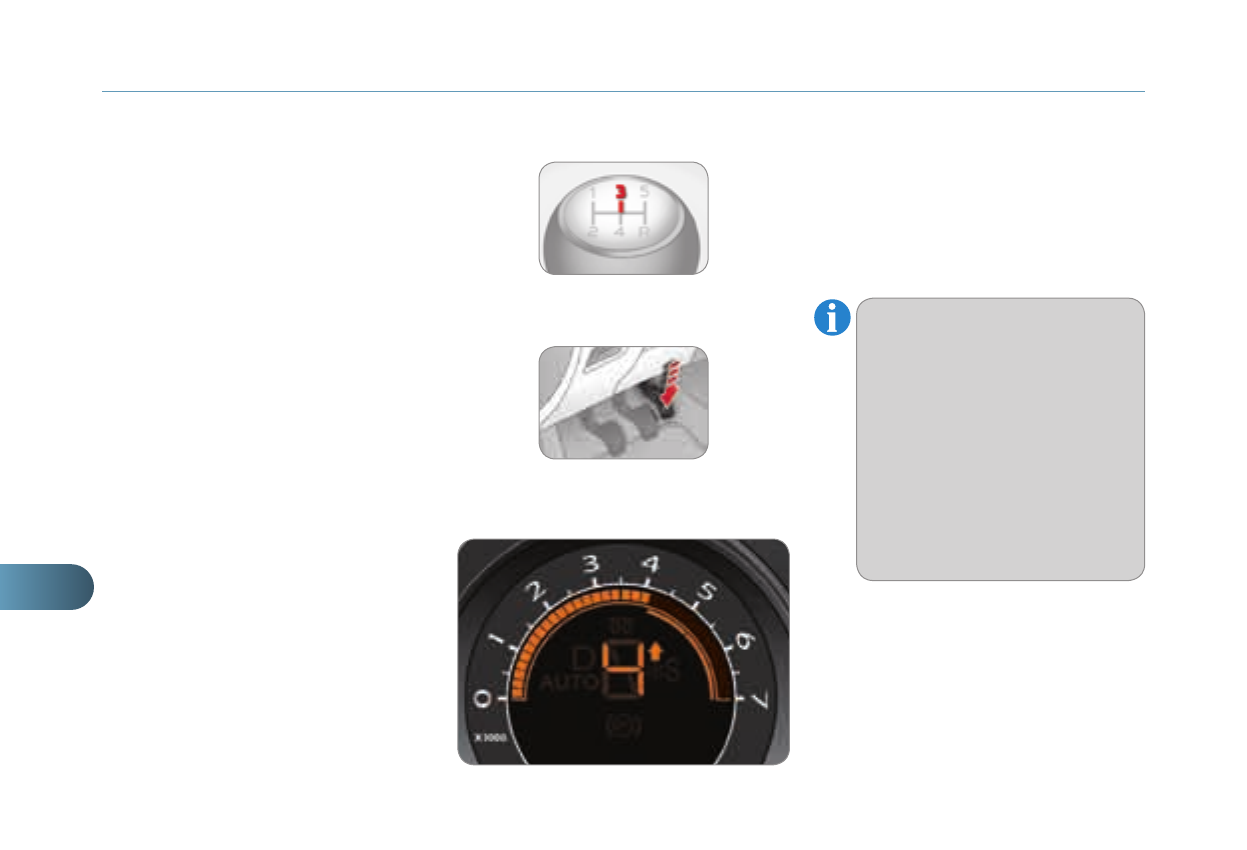Open the gear lever knob image
This screenshot has height=850, width=1247.
click(x=624, y=218)
